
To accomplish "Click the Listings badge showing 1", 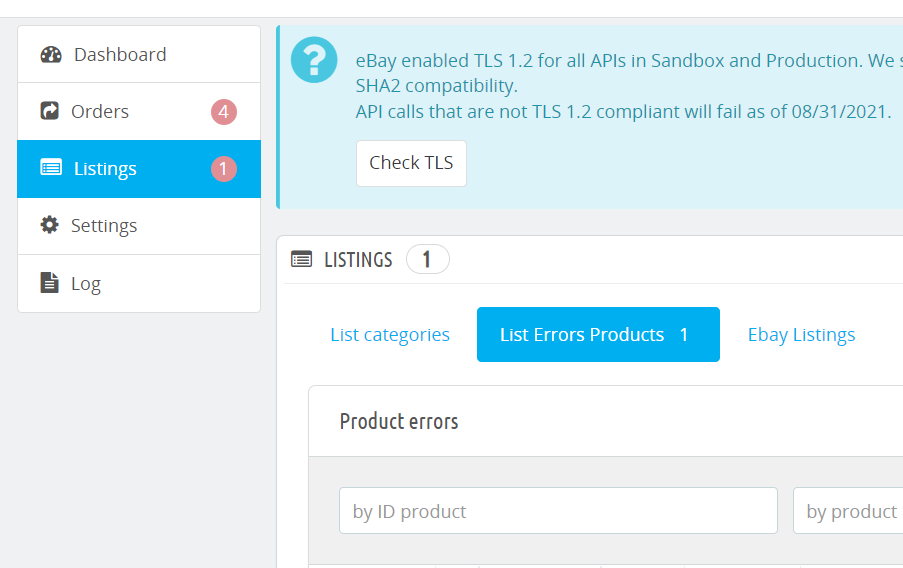I will click(223, 169).
